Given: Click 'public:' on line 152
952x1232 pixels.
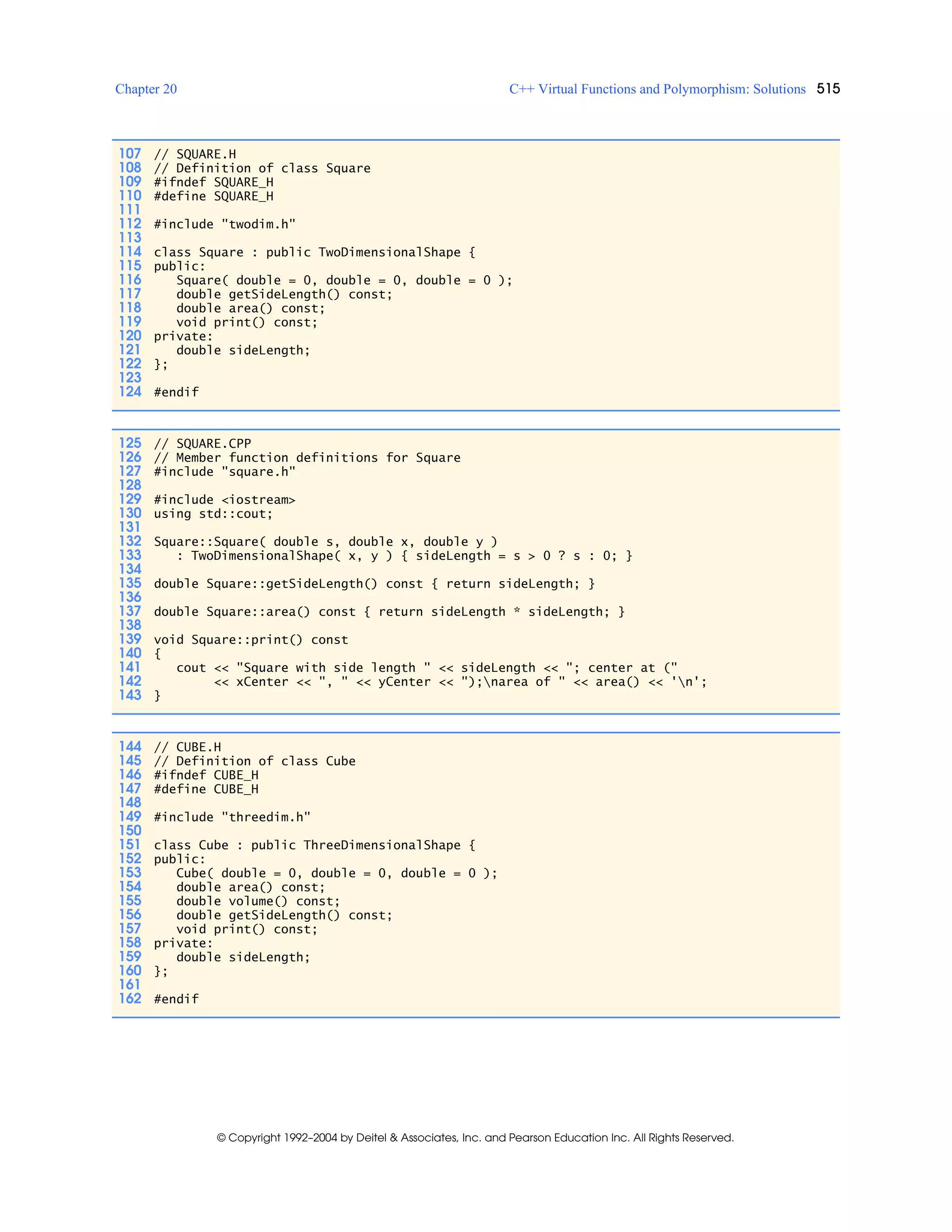Looking at the screenshot, I should point(180,860).
